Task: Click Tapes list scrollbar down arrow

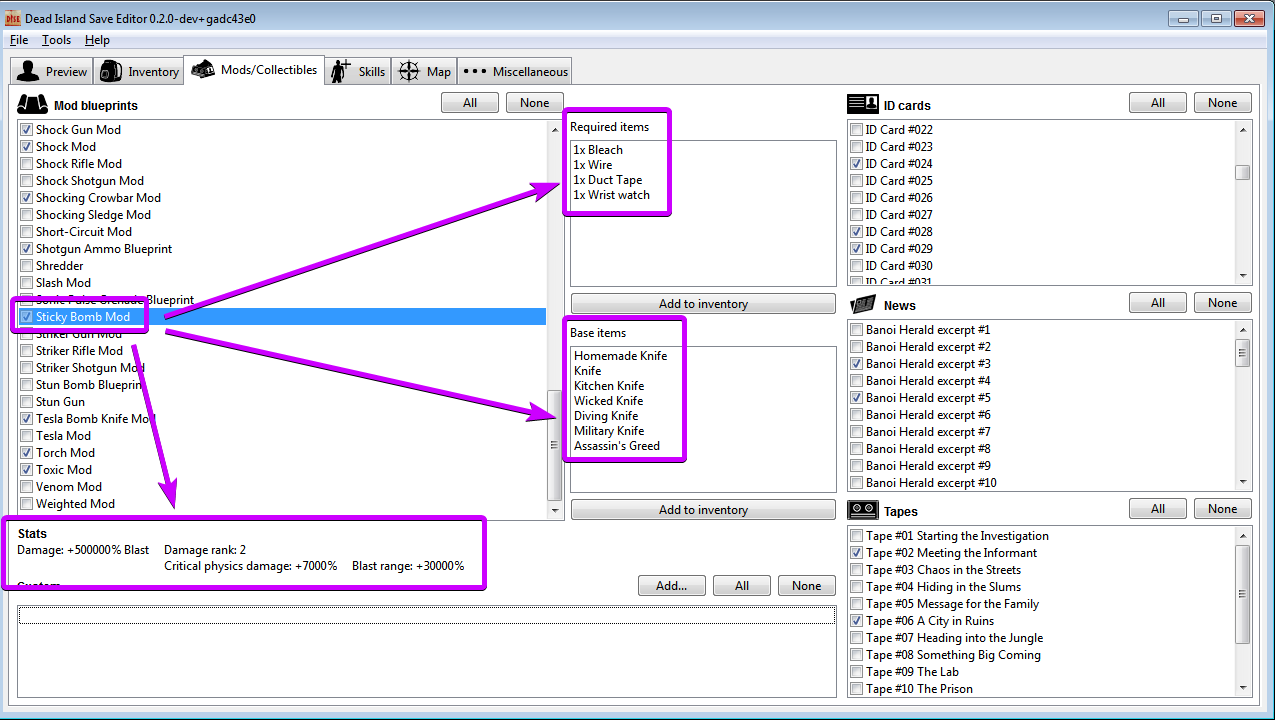Action: (1243, 688)
